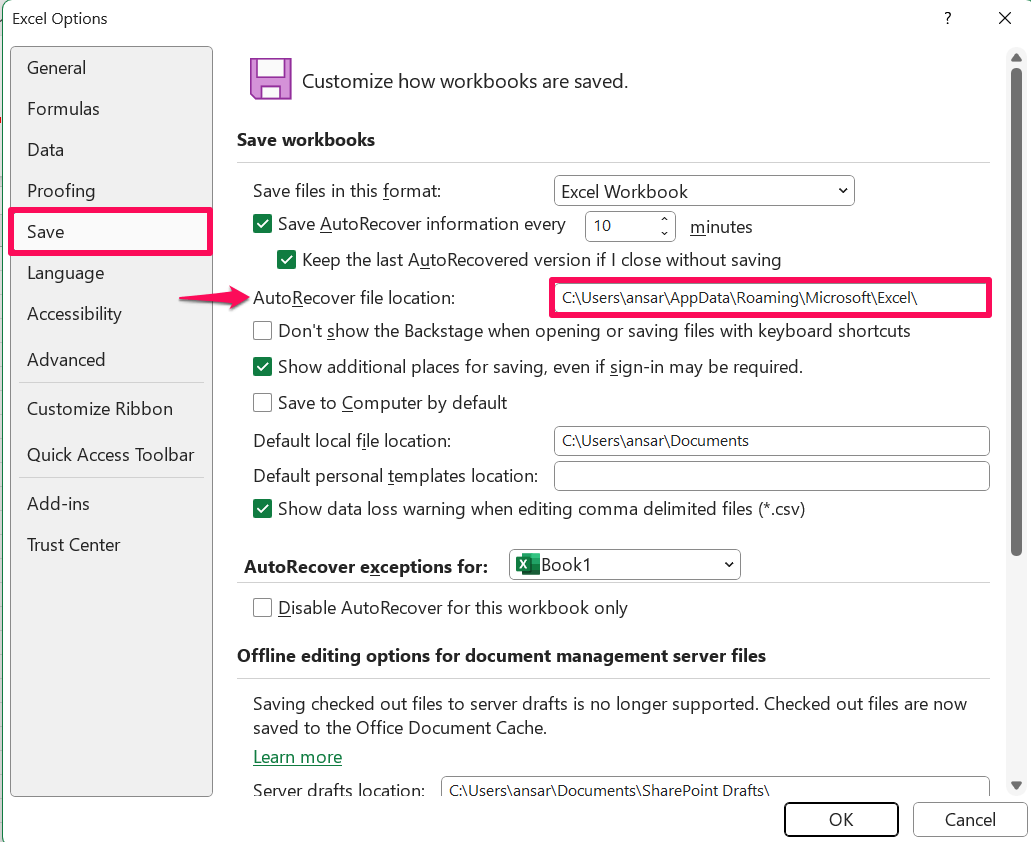
Task: Toggle Show data loss warning for csv
Action: click(x=262, y=509)
